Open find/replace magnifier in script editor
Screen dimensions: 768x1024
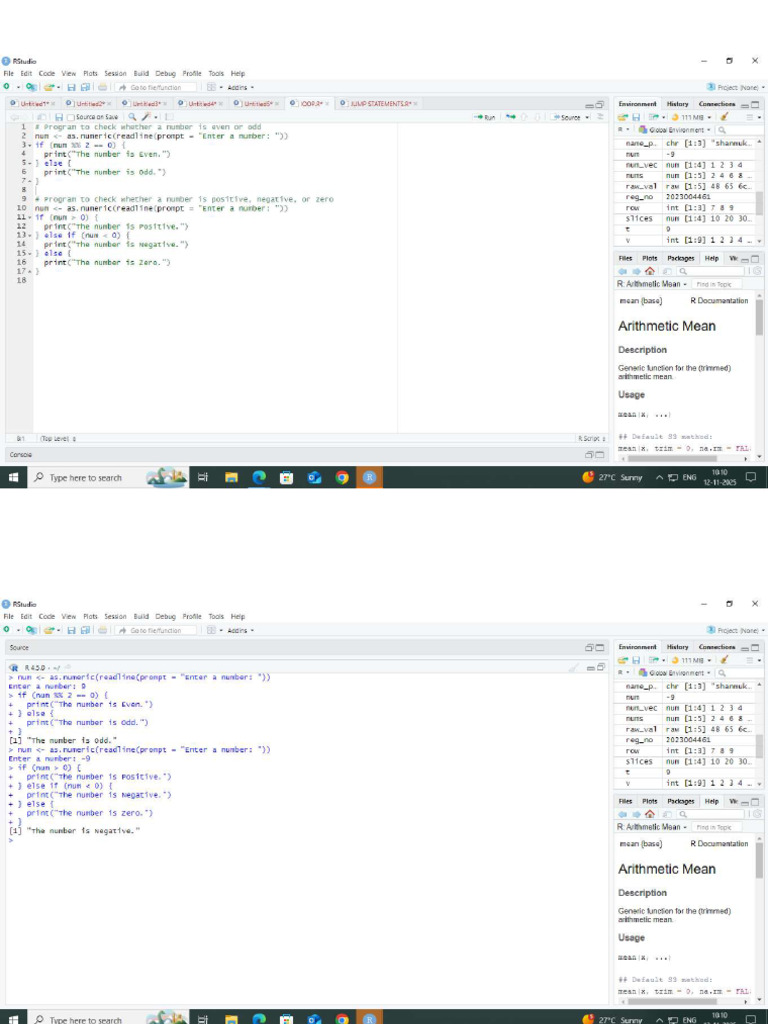point(132,117)
